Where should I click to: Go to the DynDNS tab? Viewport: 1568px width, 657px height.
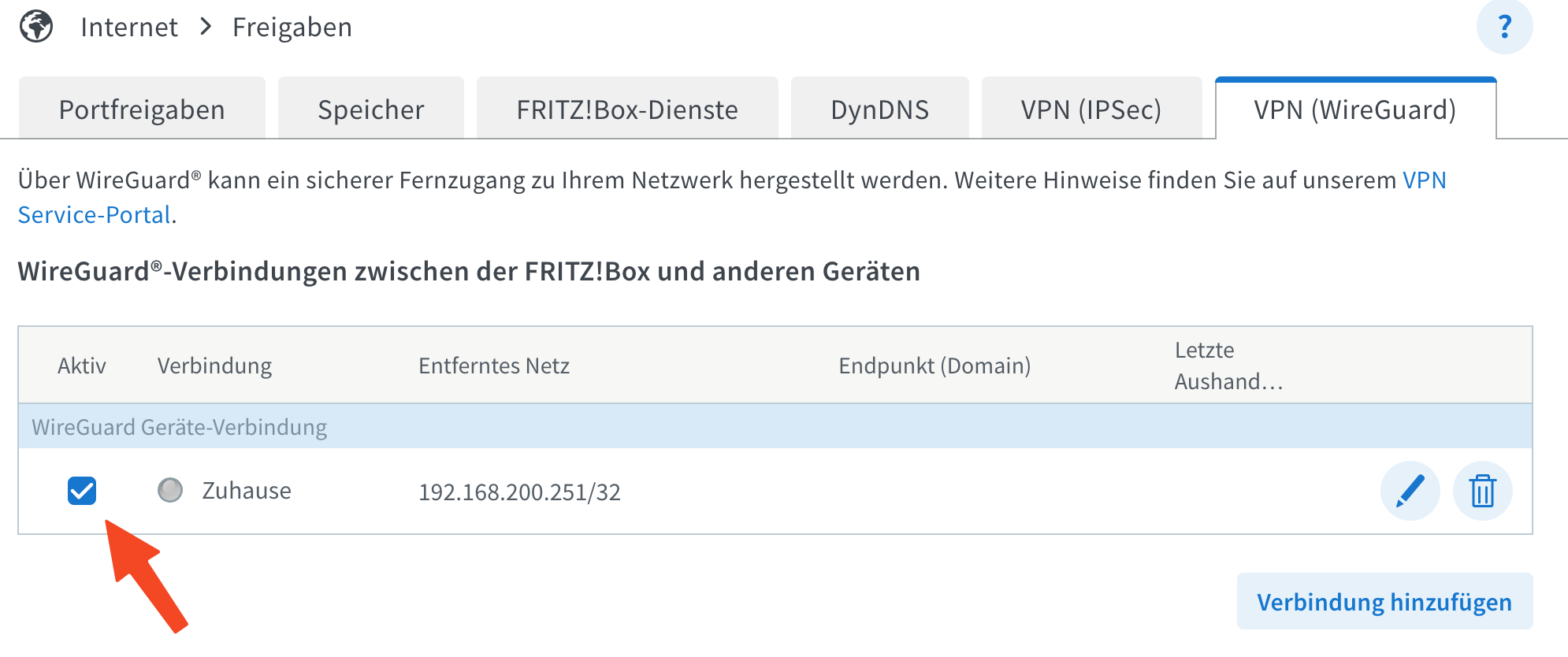point(879,109)
